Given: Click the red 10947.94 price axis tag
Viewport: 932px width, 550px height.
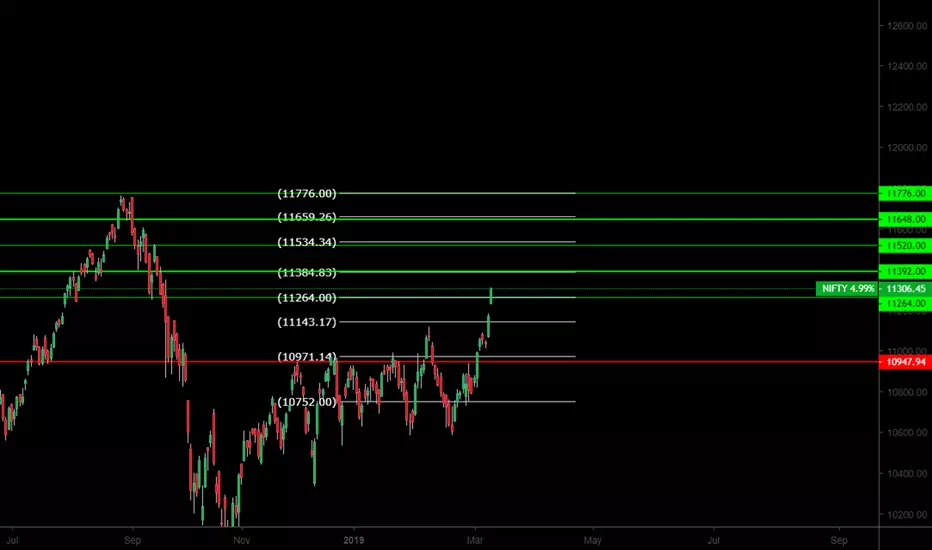Looking at the screenshot, I should tap(905, 362).
